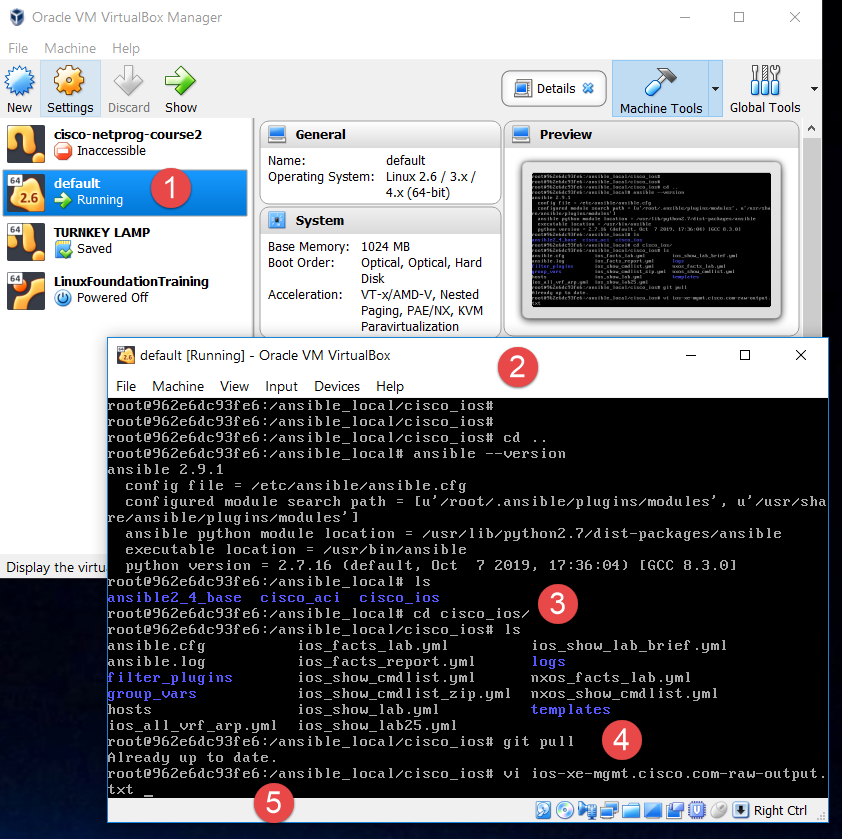Open the View menu in the VM window
Image resolution: width=842 pixels, height=839 pixels.
coord(234,386)
